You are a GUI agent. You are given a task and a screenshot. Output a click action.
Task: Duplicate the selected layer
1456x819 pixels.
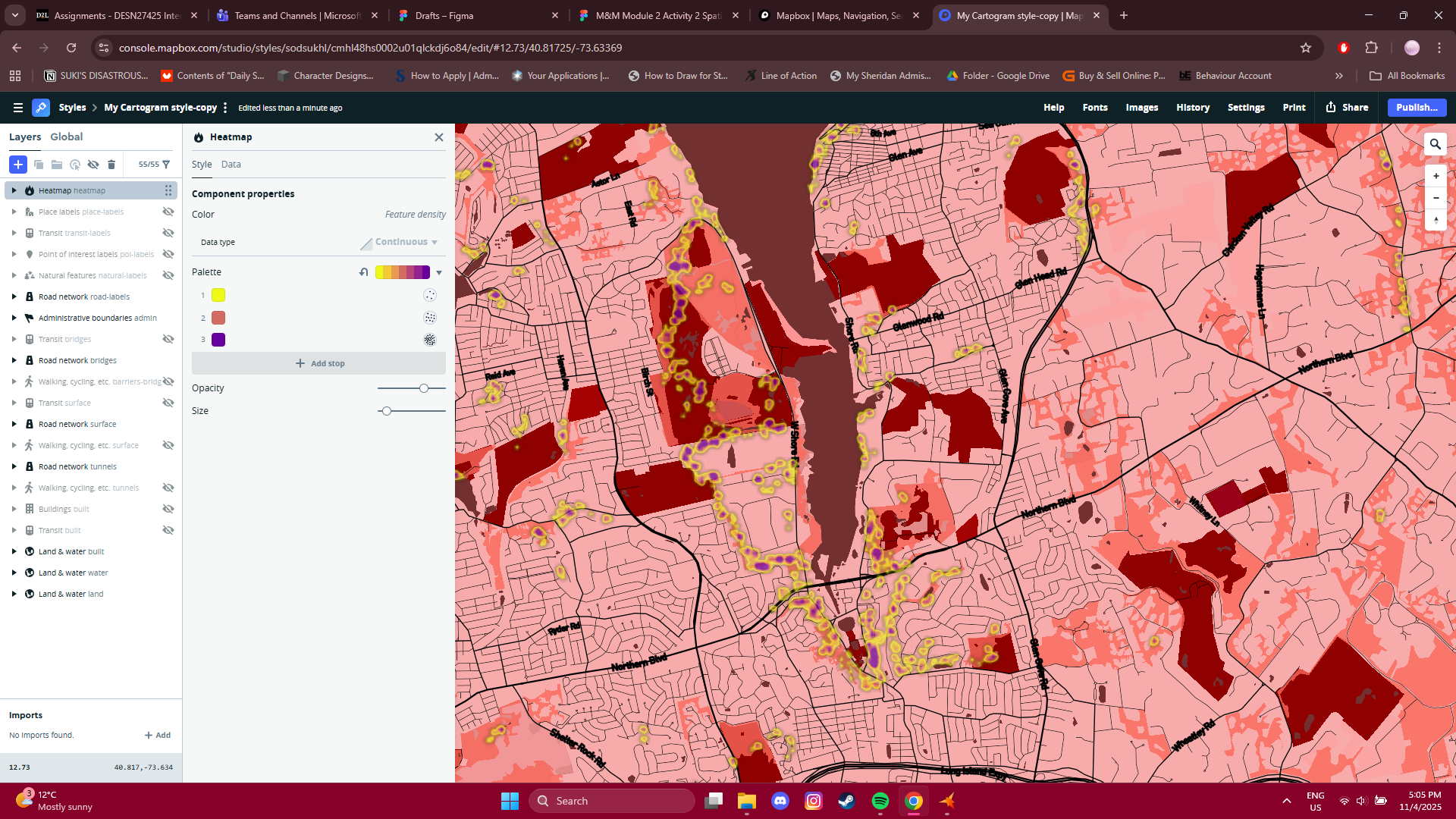38,165
